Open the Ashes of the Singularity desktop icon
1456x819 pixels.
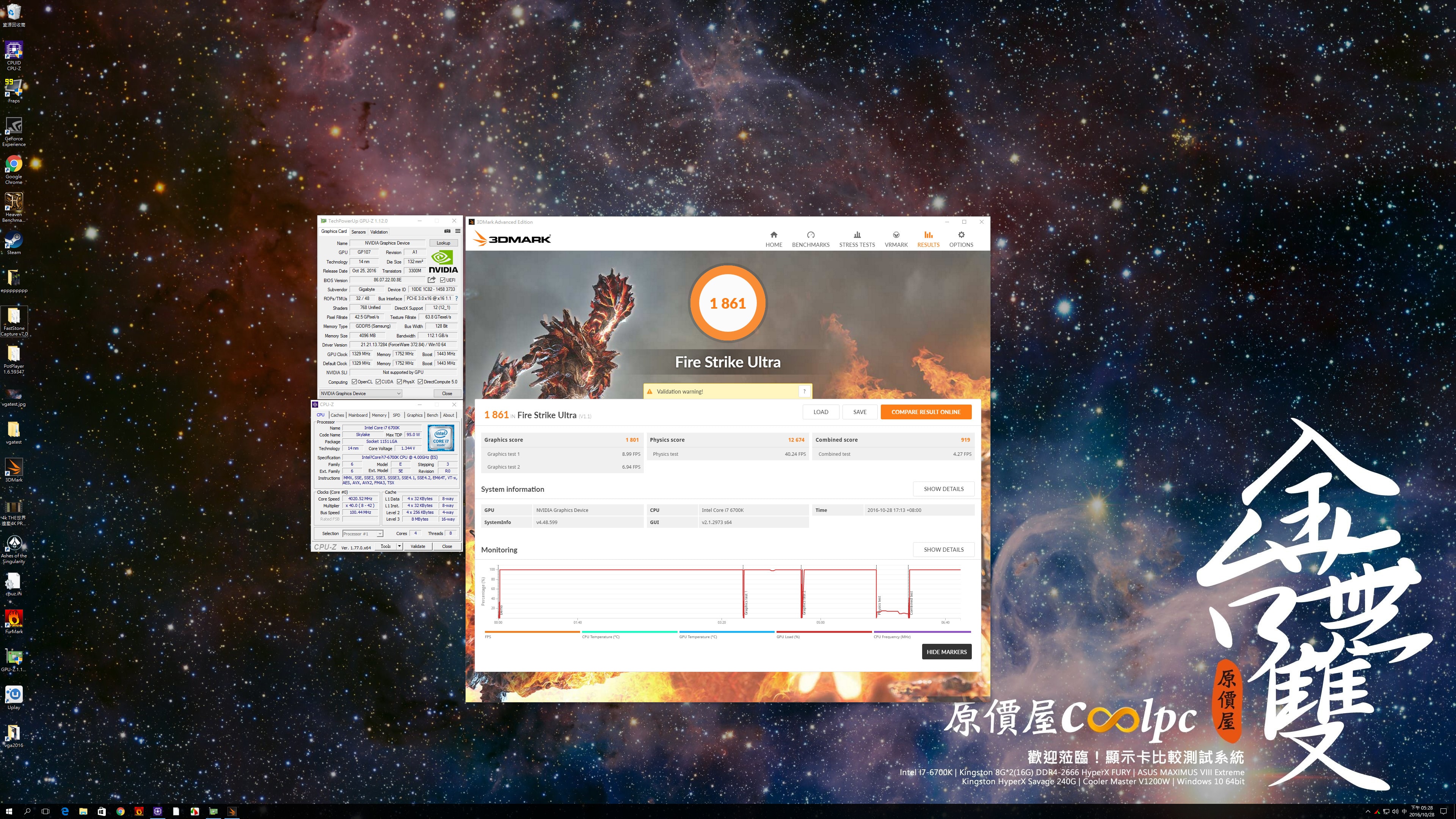tap(14, 549)
